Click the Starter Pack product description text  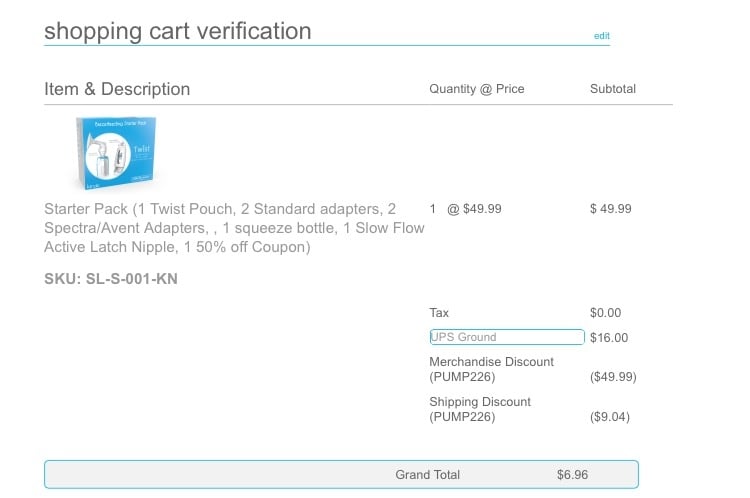click(x=234, y=228)
